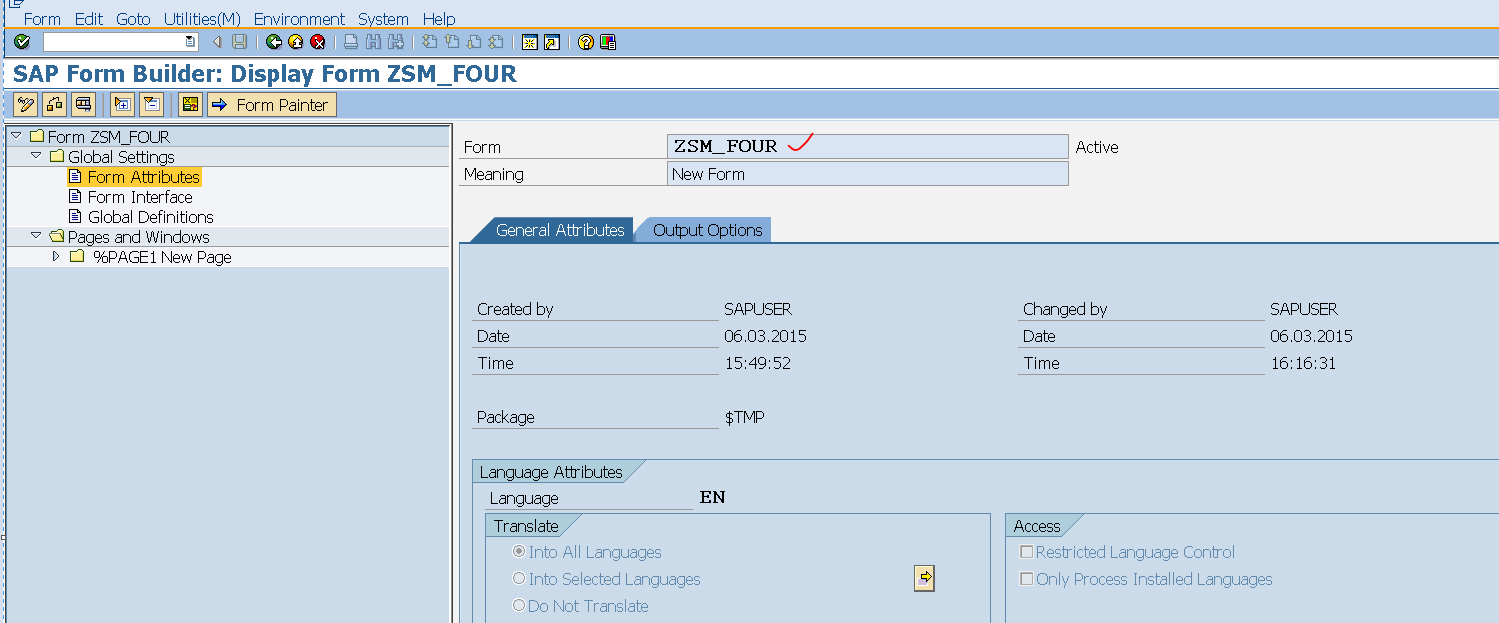Click the Save icon in the standard toolbar
This screenshot has width=1499, height=623.
239,42
